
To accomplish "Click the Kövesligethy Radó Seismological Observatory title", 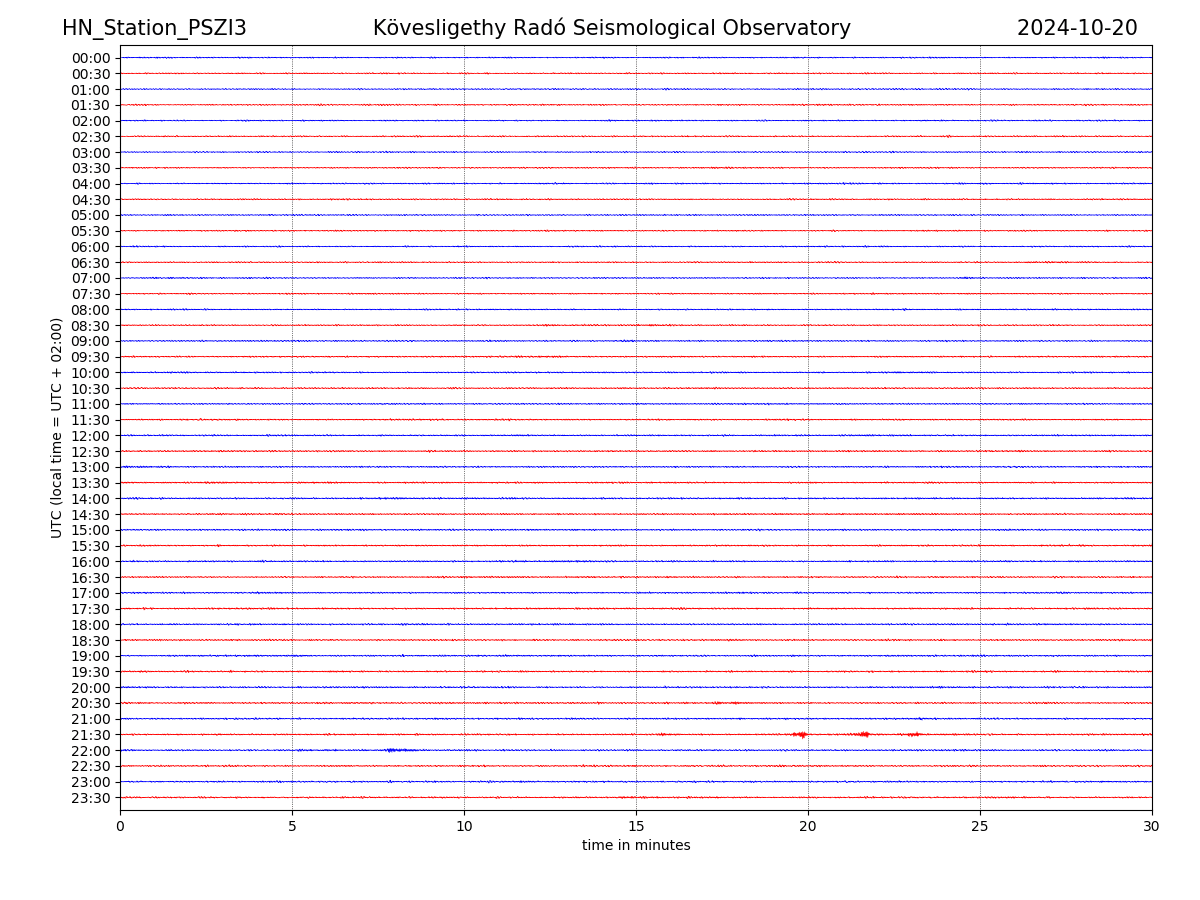I will point(611,29).
